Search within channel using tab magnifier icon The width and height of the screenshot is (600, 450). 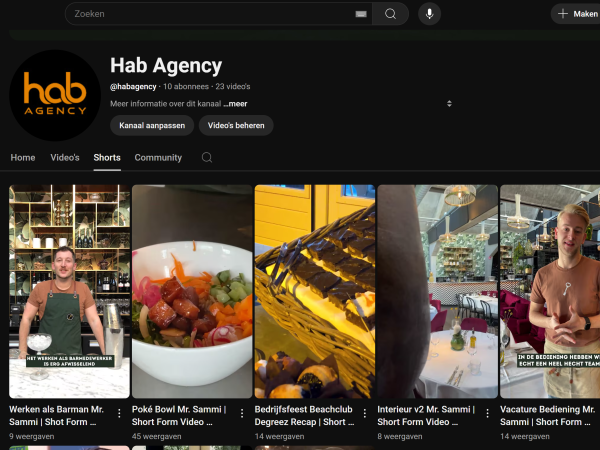(207, 158)
